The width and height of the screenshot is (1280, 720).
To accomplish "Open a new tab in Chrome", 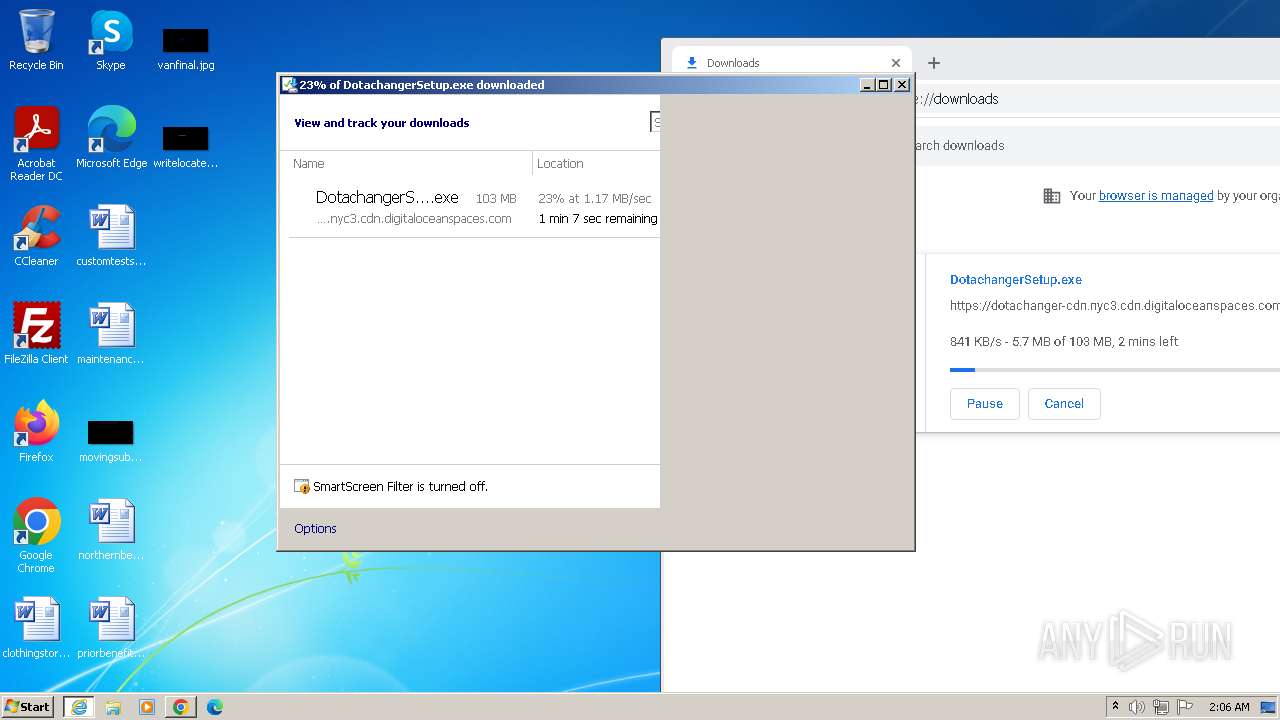I will pyautogui.click(x=934, y=63).
